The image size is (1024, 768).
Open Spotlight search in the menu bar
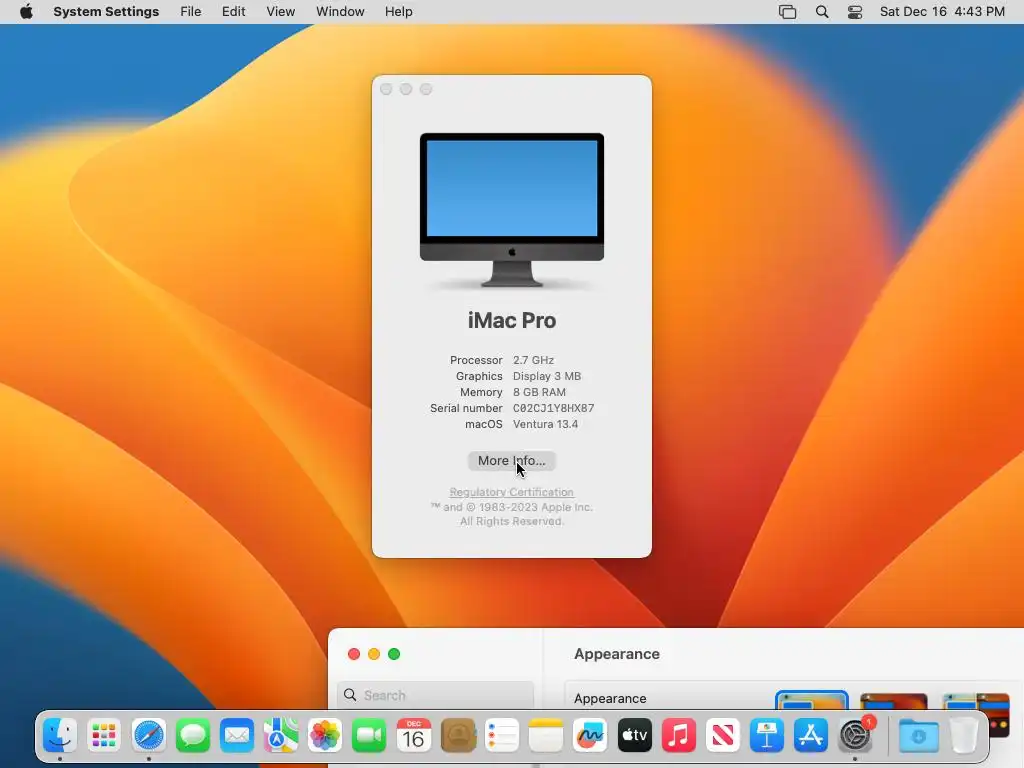pos(822,12)
